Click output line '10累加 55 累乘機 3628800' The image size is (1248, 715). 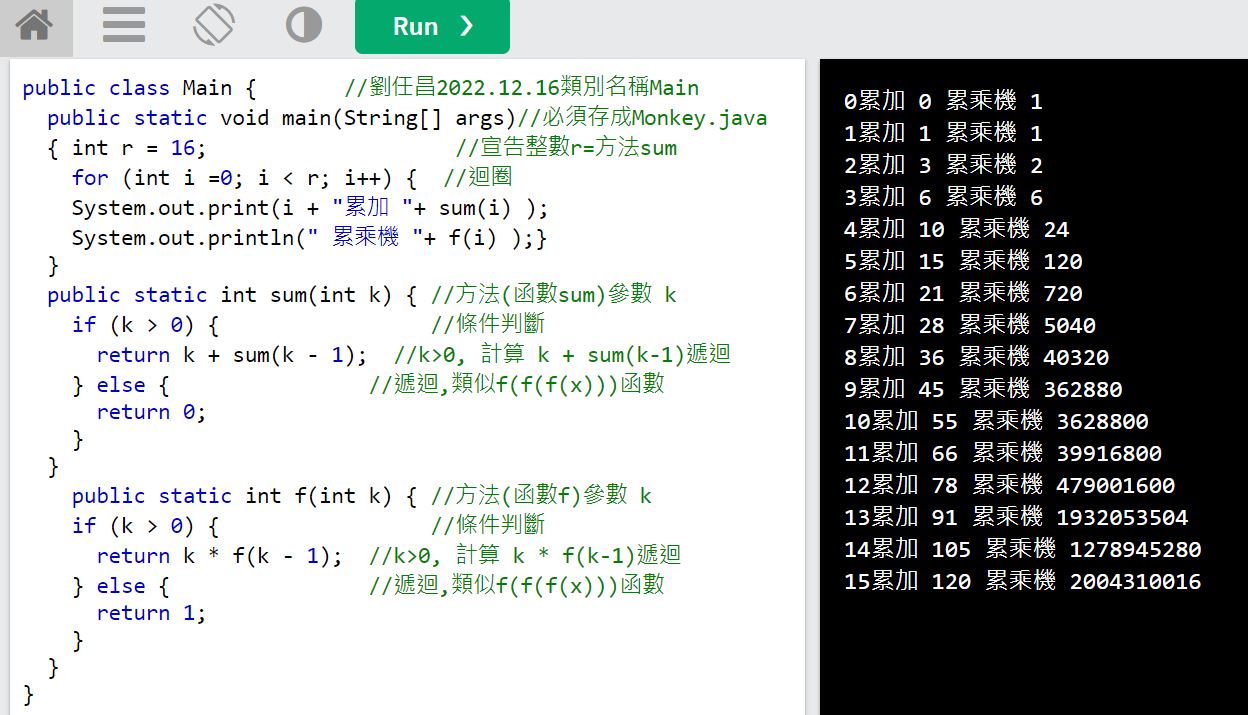tap(996, 421)
